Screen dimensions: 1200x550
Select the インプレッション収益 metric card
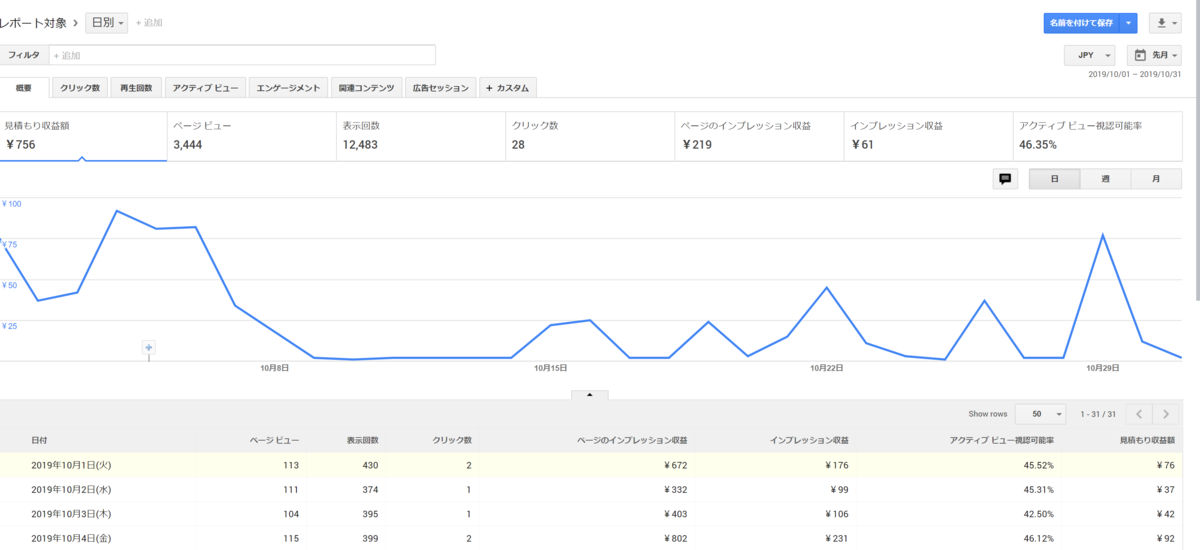[x=928, y=135]
